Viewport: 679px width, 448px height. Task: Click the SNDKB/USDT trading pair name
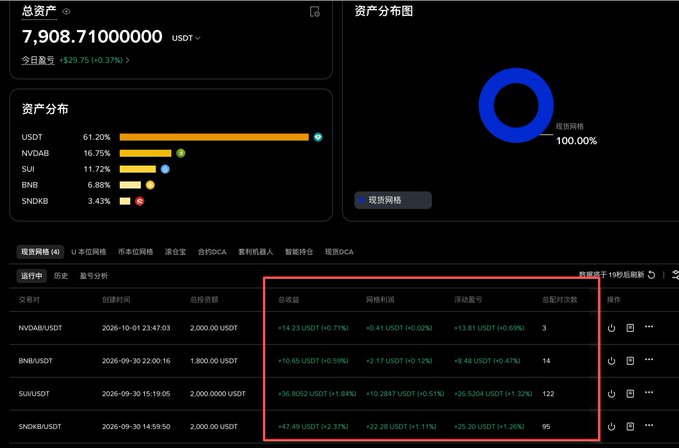[40, 427]
